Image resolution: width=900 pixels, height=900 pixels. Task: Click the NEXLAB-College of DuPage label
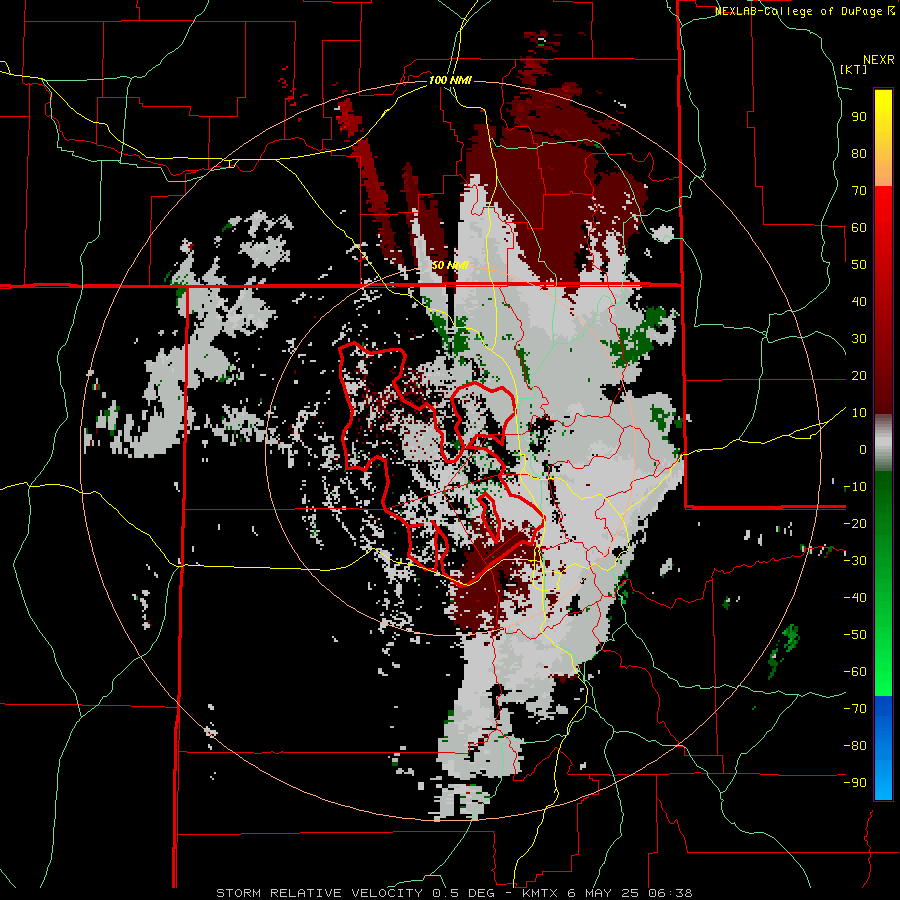(804, 11)
